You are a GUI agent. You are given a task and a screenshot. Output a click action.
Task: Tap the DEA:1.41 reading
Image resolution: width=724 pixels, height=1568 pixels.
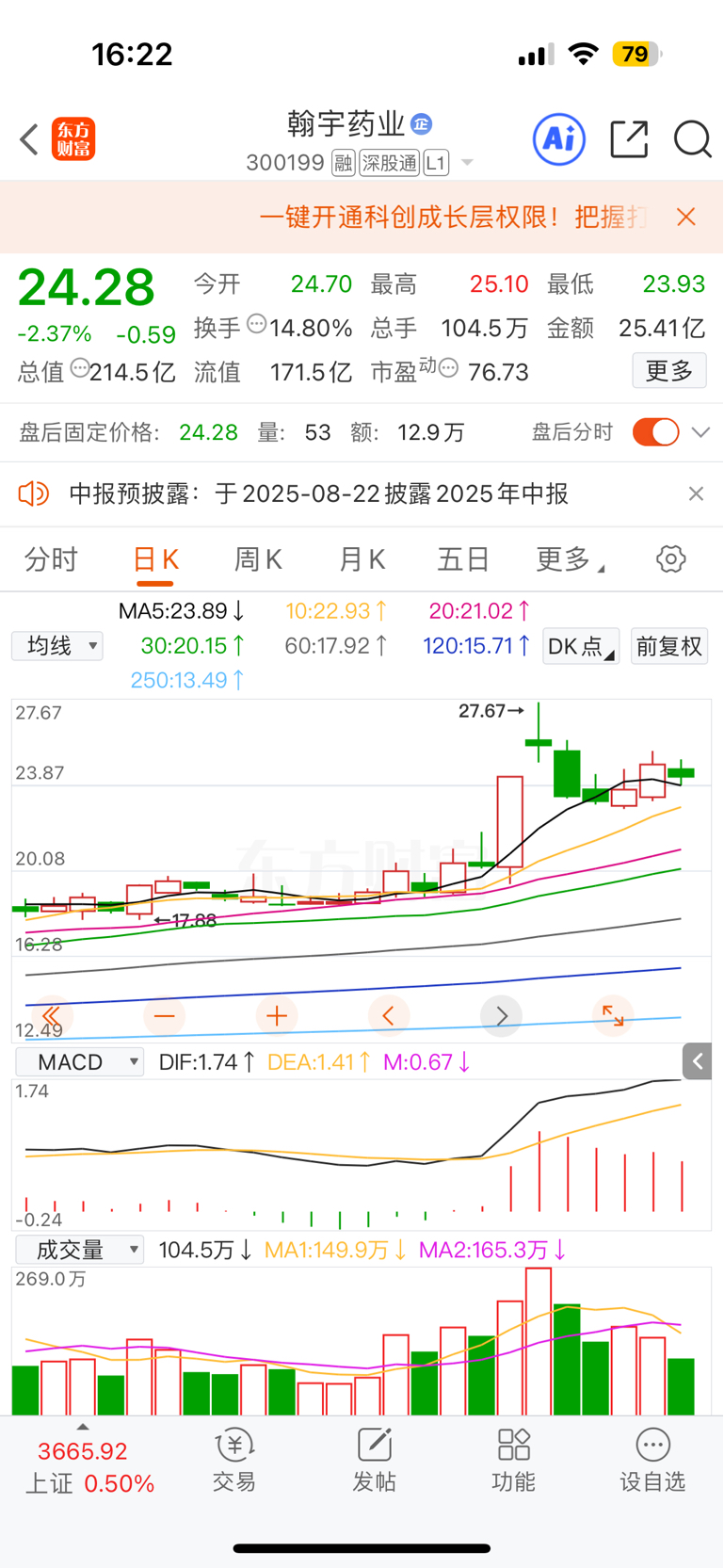click(318, 1062)
